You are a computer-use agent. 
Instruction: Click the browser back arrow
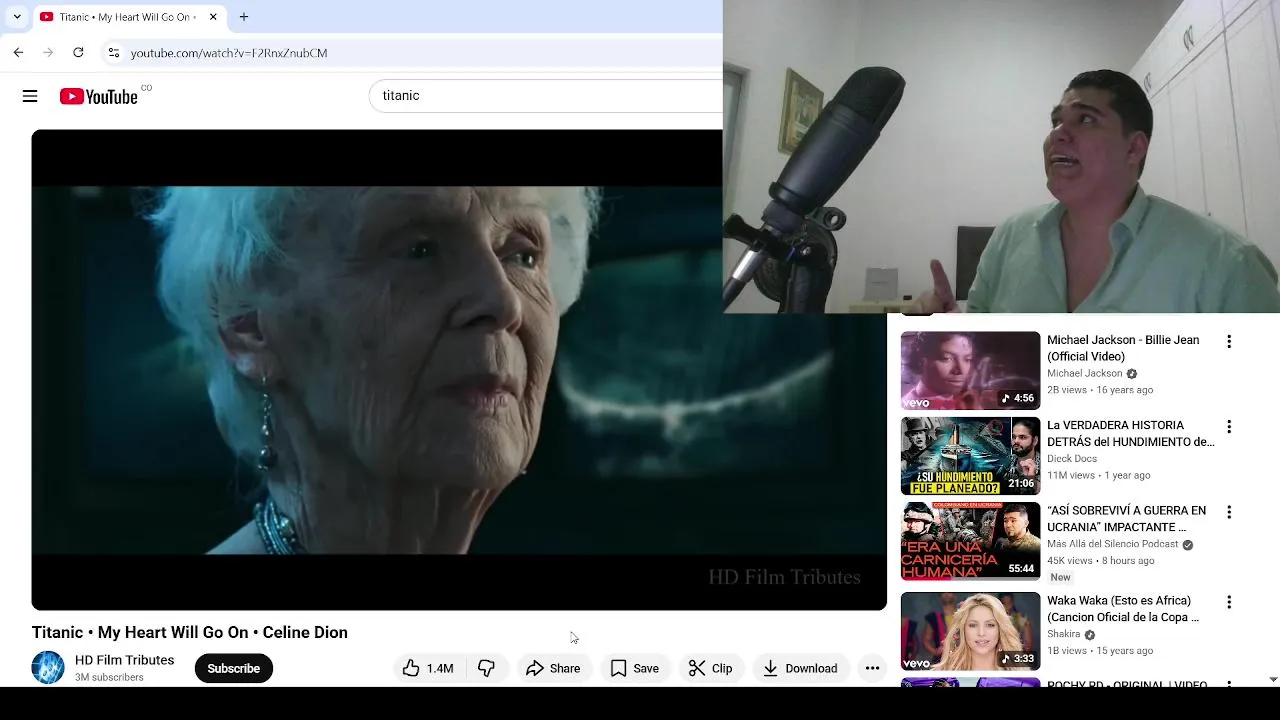tap(18, 52)
